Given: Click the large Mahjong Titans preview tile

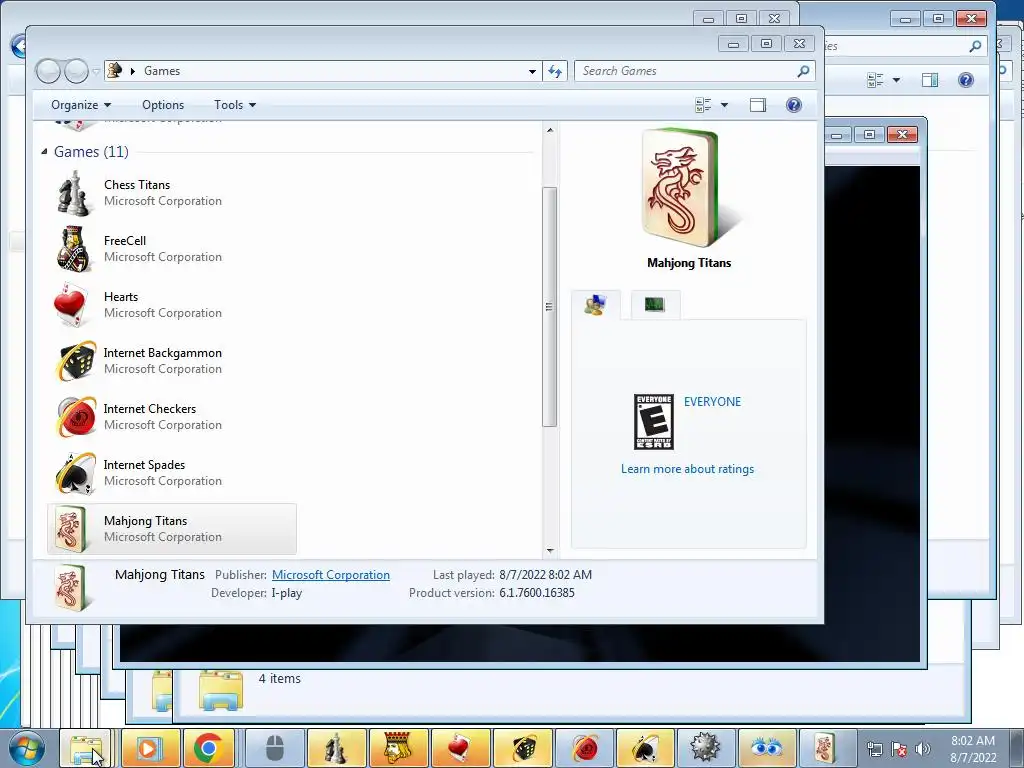Looking at the screenshot, I should tap(688, 188).
